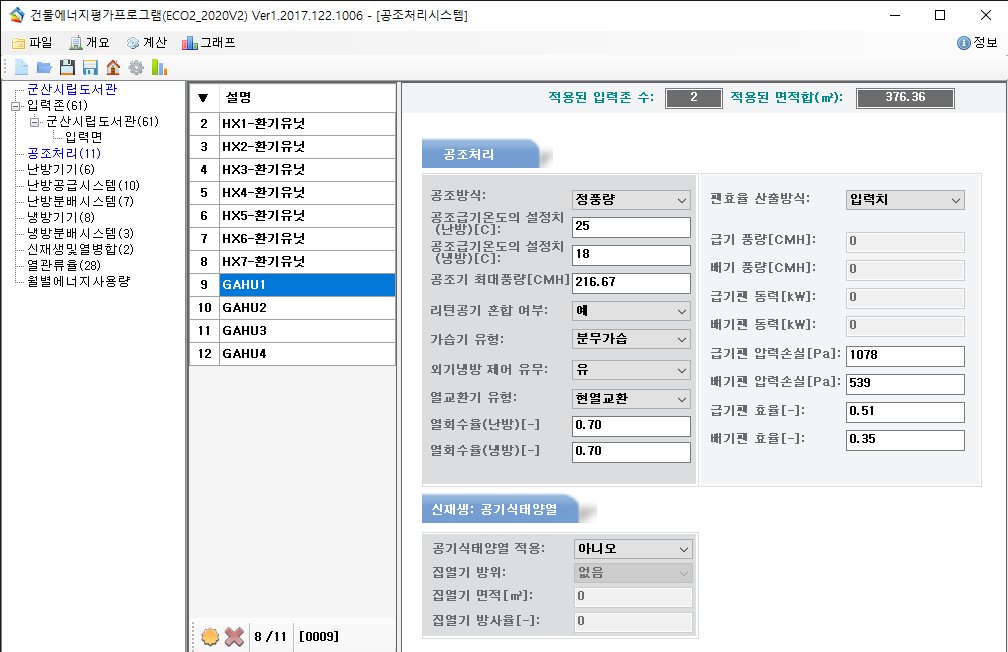The height and width of the screenshot is (652, 1008).
Task: Click the house icon in toolbar
Action: 113,68
